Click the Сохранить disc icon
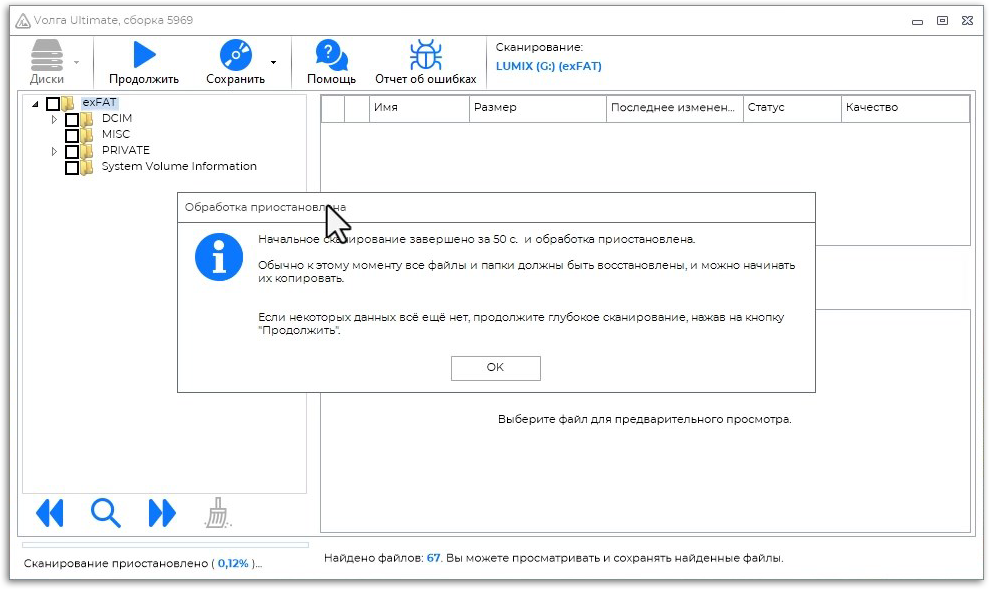Image resolution: width=989 pixels, height=589 pixels. point(235,55)
